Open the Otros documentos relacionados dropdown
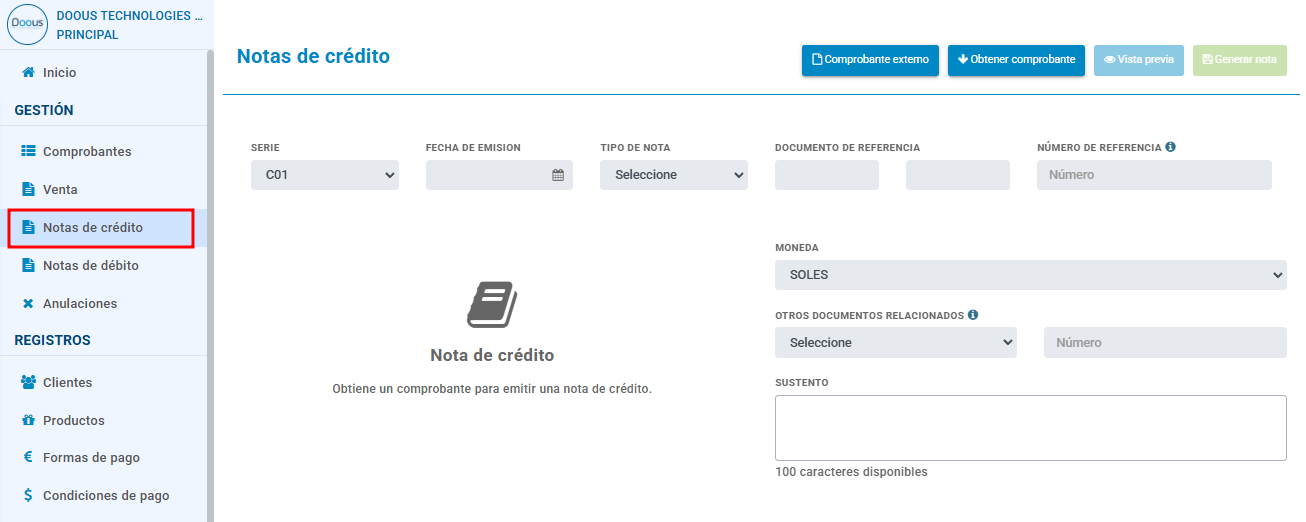The width and height of the screenshot is (1306, 522). 896,343
